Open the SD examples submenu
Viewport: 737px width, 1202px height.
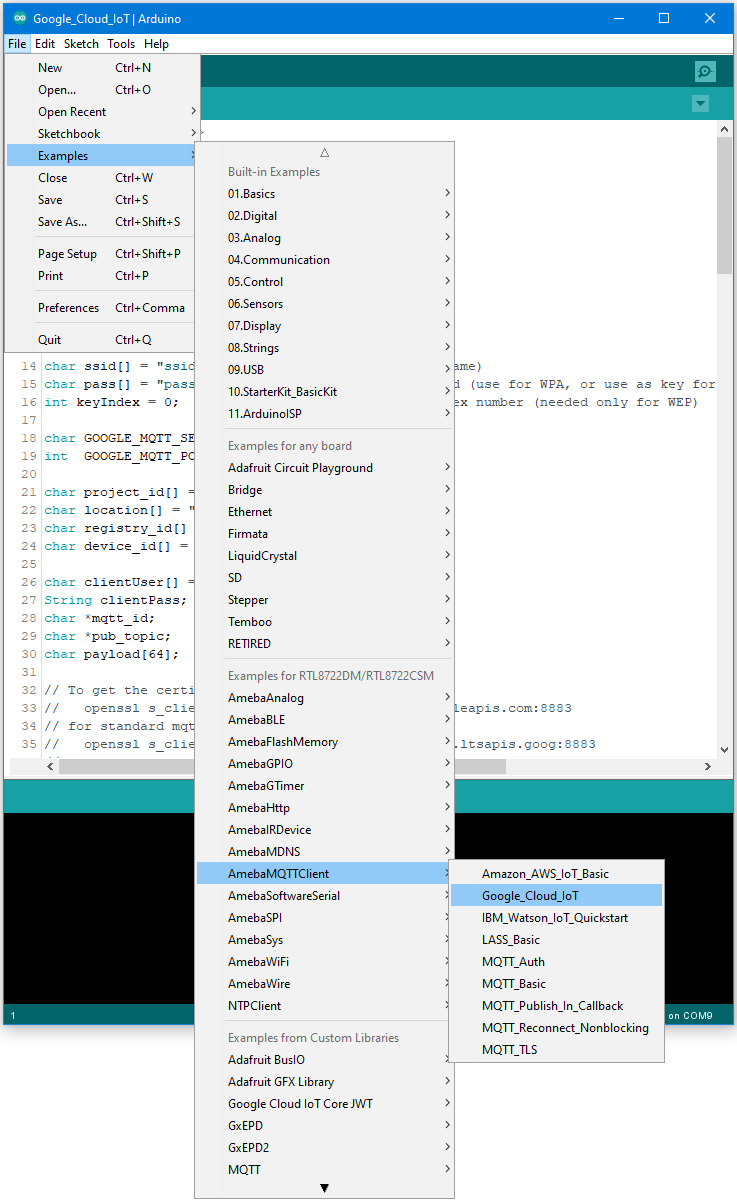[325, 578]
